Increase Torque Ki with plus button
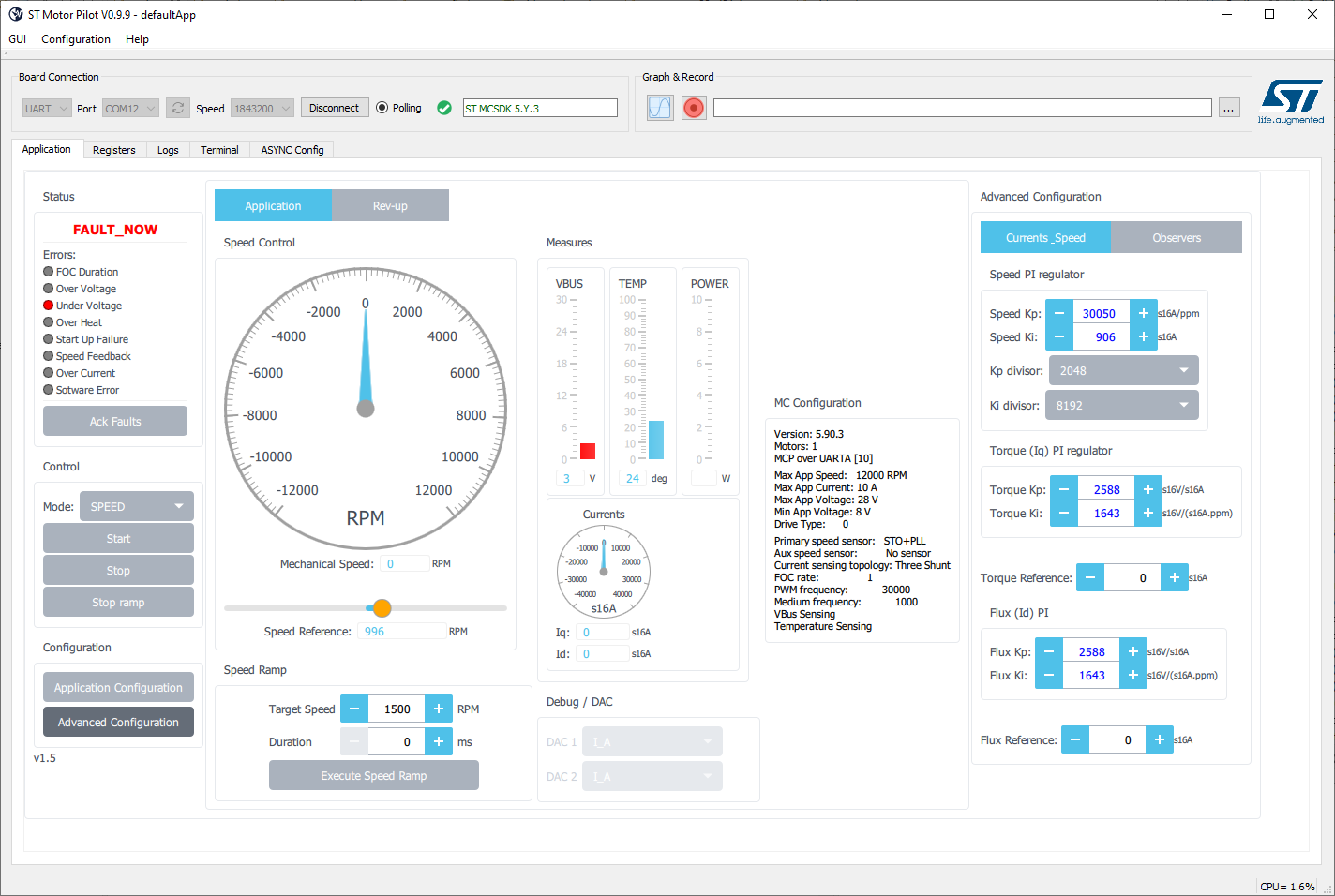Image resolution: width=1335 pixels, height=896 pixels. tap(1148, 513)
